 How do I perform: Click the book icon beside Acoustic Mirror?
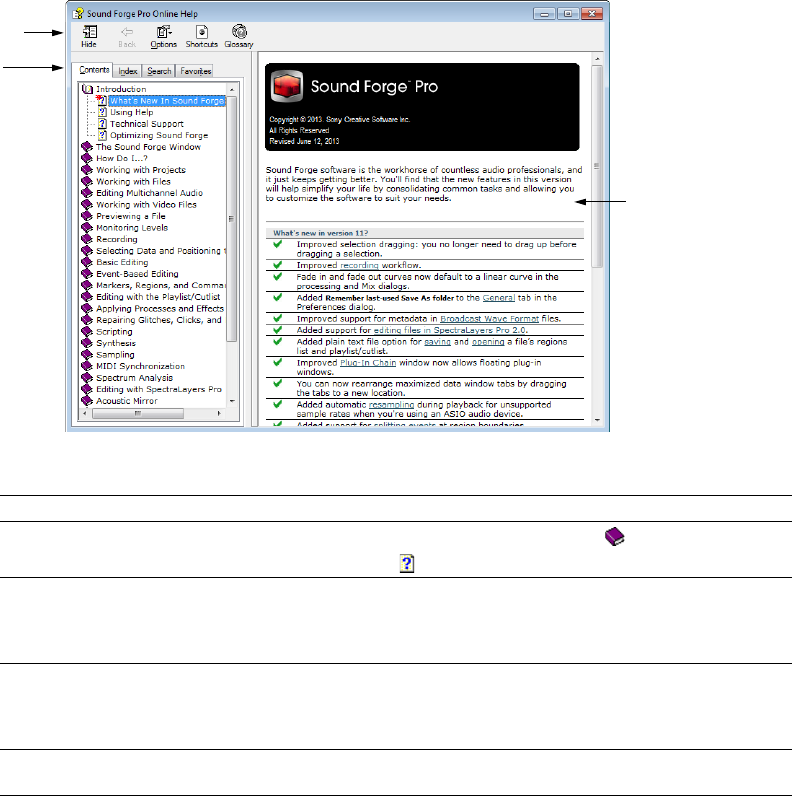tap(87, 401)
